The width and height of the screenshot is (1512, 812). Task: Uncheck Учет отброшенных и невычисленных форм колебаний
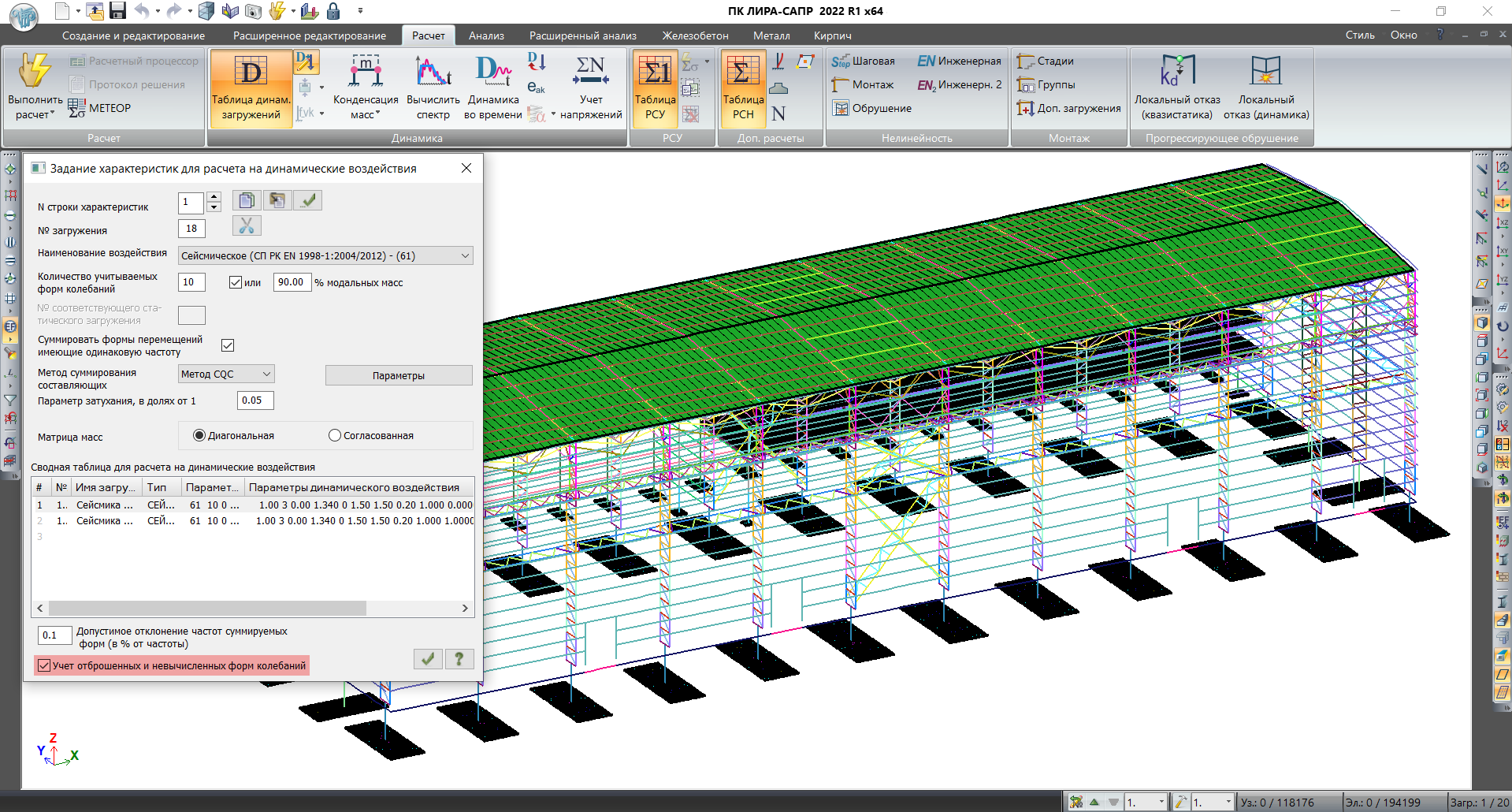45,665
